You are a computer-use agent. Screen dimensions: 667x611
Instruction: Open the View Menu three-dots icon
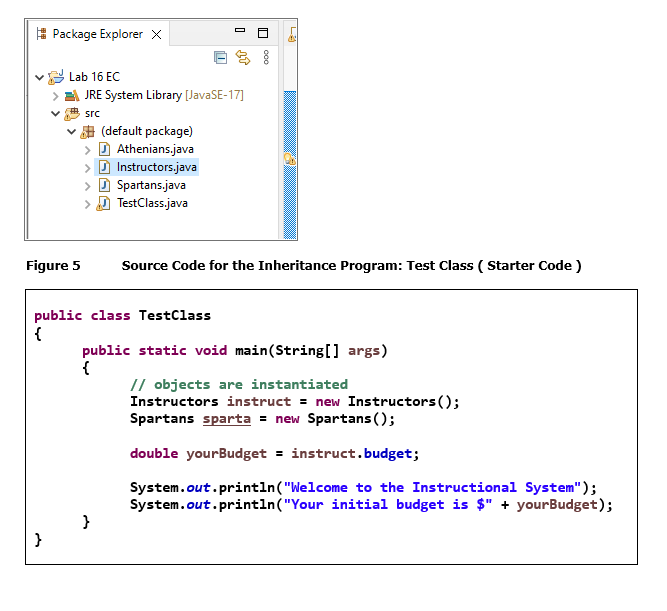266,57
